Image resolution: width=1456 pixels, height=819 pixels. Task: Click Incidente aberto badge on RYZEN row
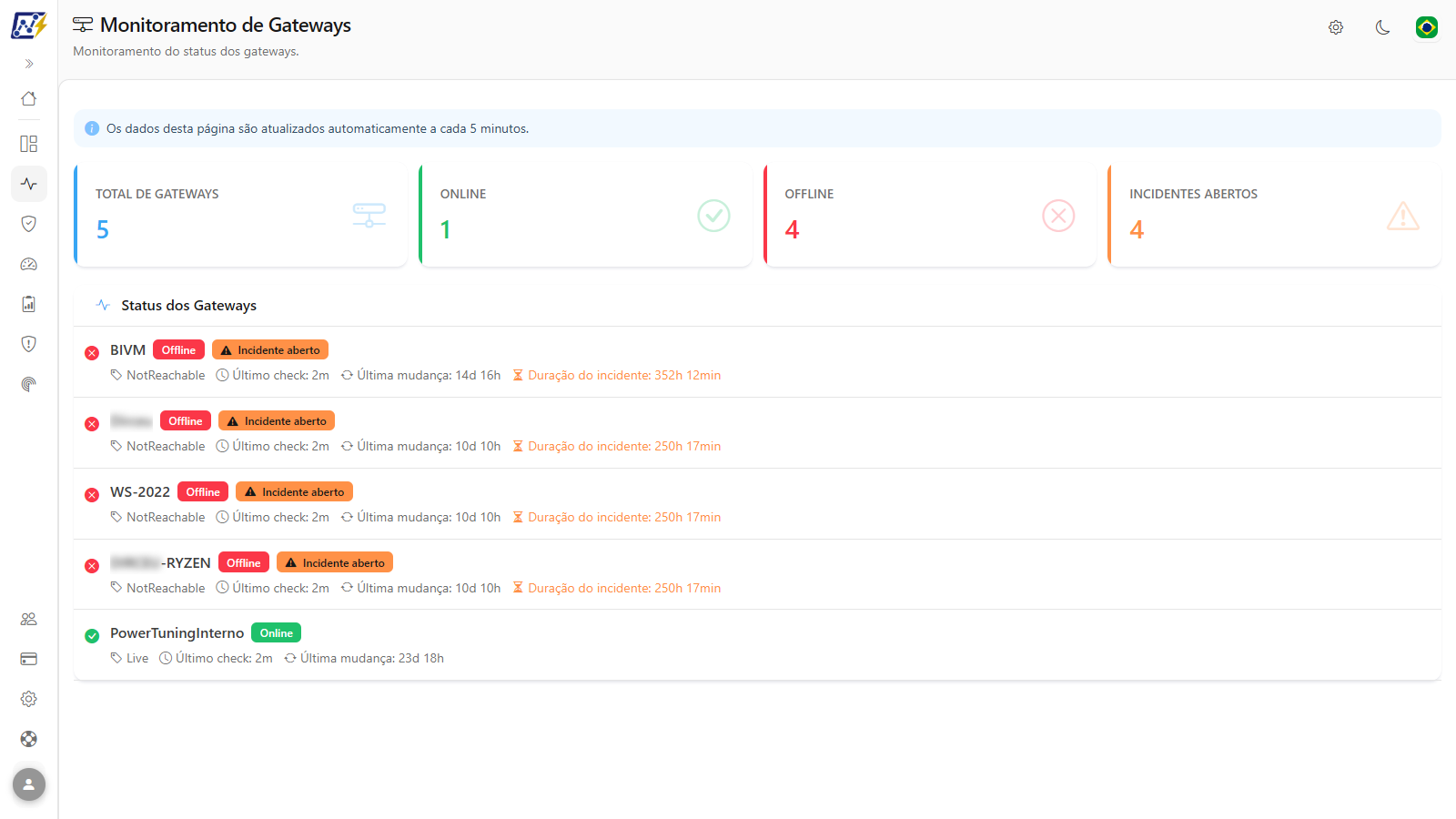(335, 562)
